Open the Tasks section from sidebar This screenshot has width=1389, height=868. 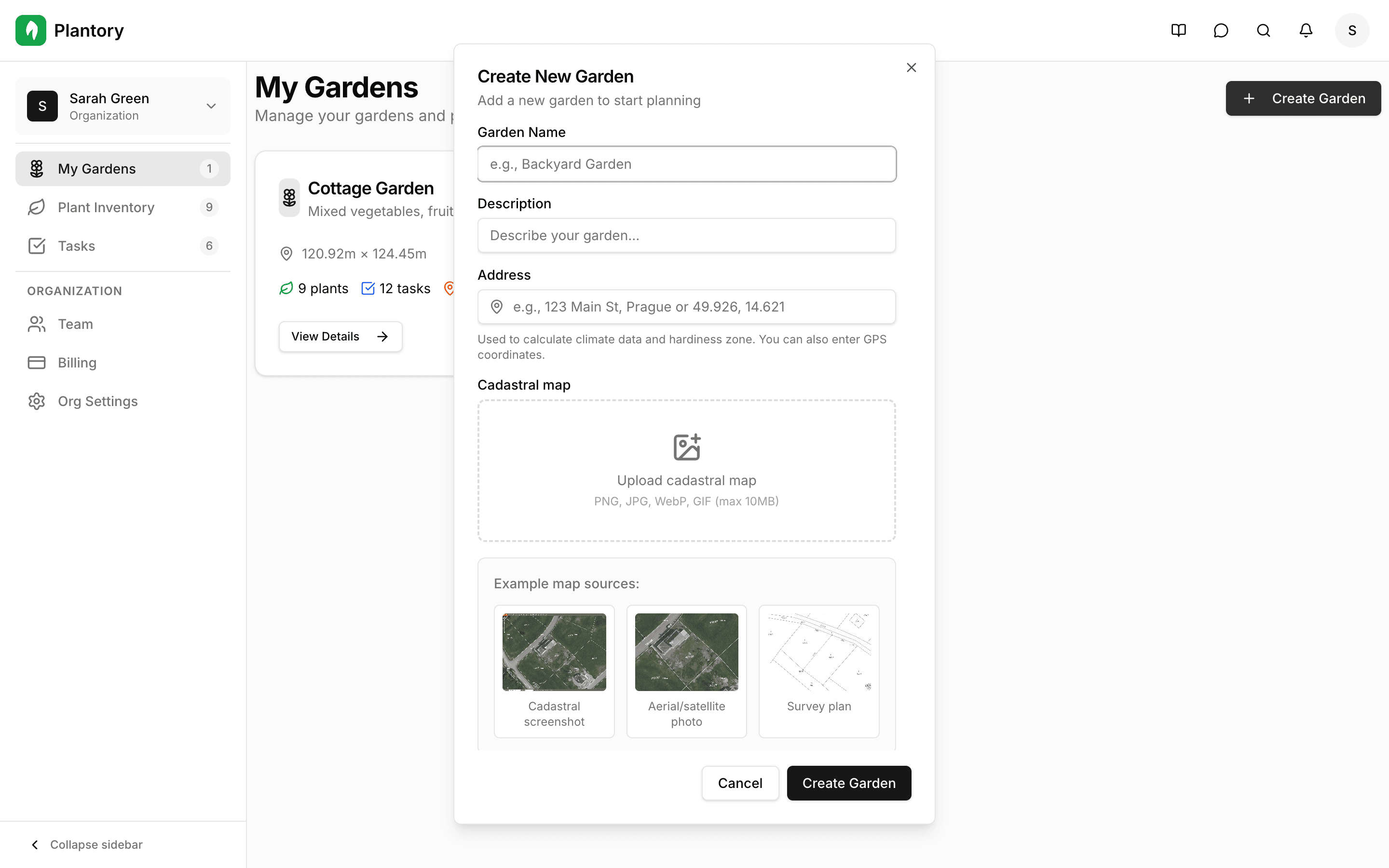click(x=76, y=246)
